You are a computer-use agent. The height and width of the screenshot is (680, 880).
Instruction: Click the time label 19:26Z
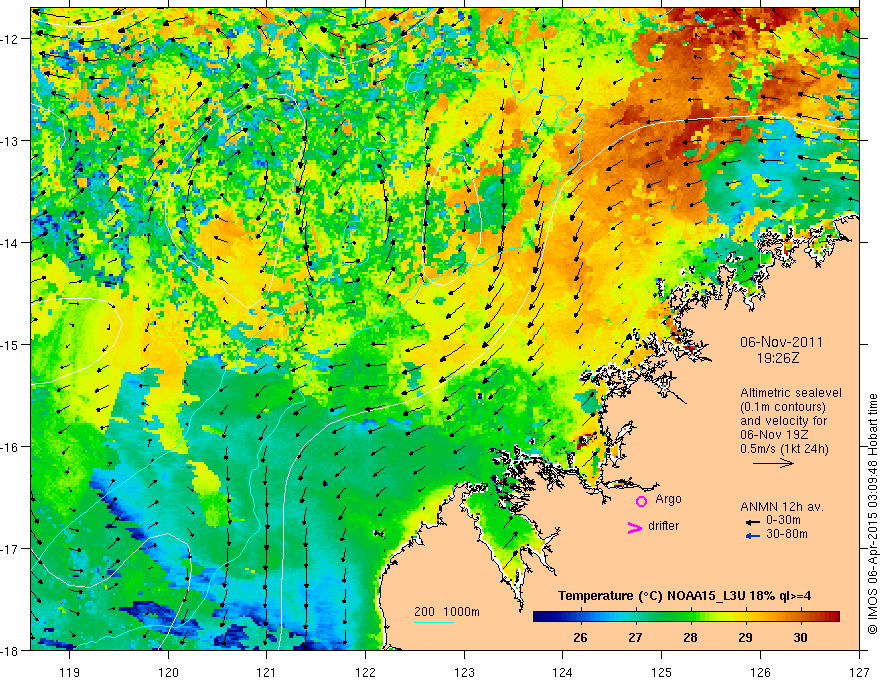[777, 358]
